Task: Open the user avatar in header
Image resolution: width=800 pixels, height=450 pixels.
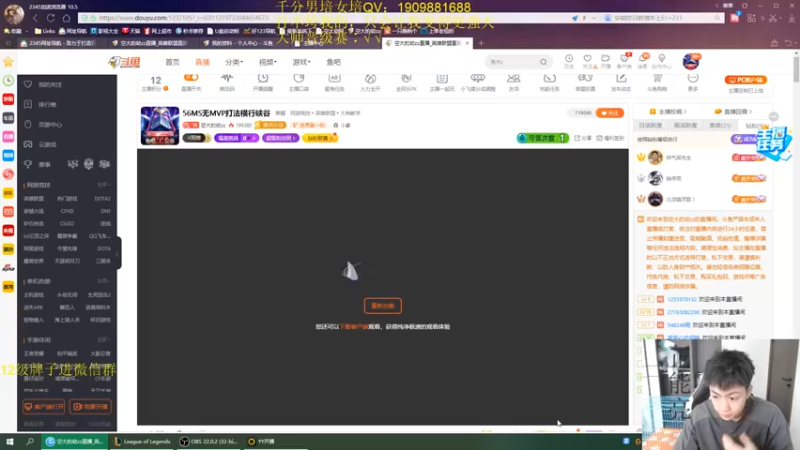Action: click(x=691, y=61)
